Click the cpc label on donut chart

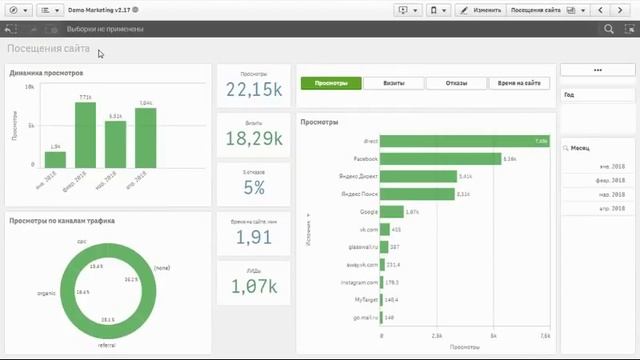[82, 242]
